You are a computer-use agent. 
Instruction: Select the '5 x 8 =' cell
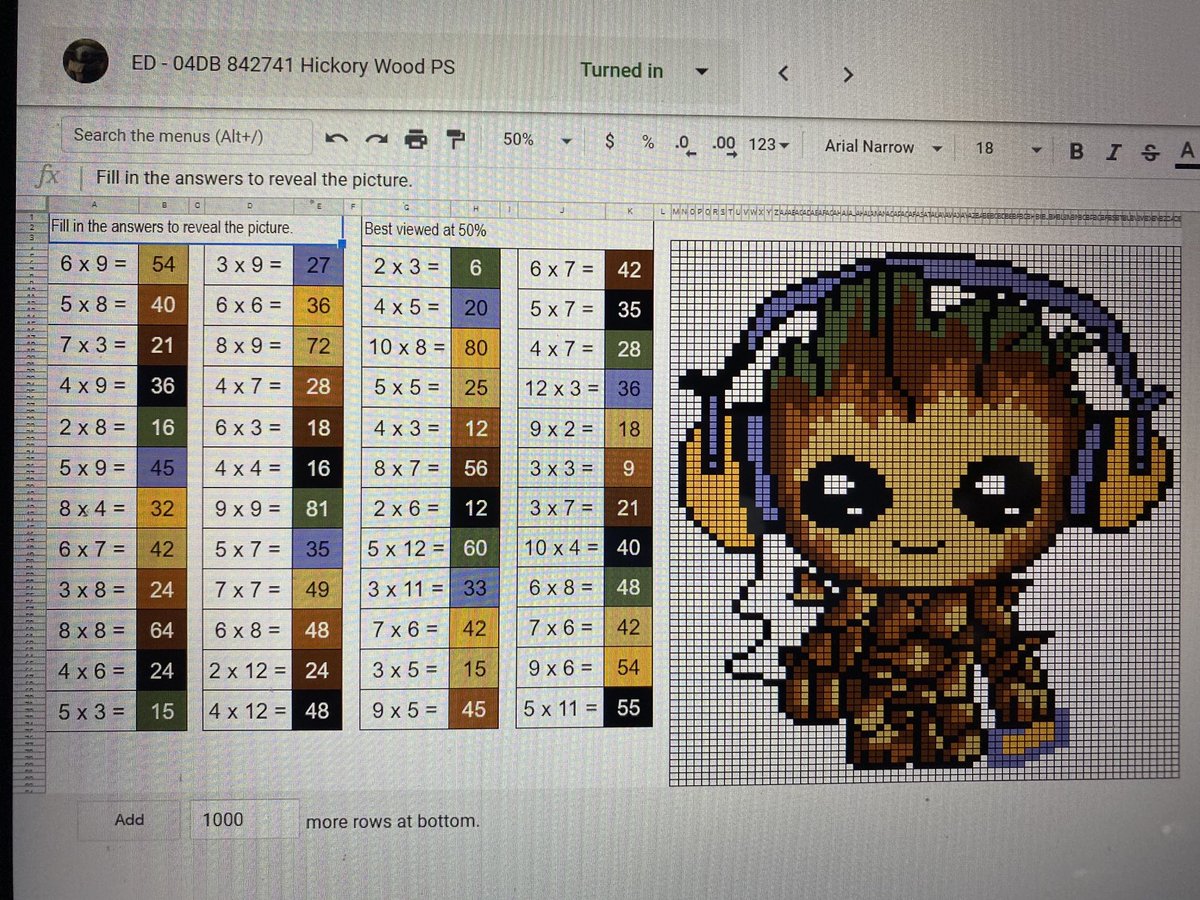(x=93, y=304)
